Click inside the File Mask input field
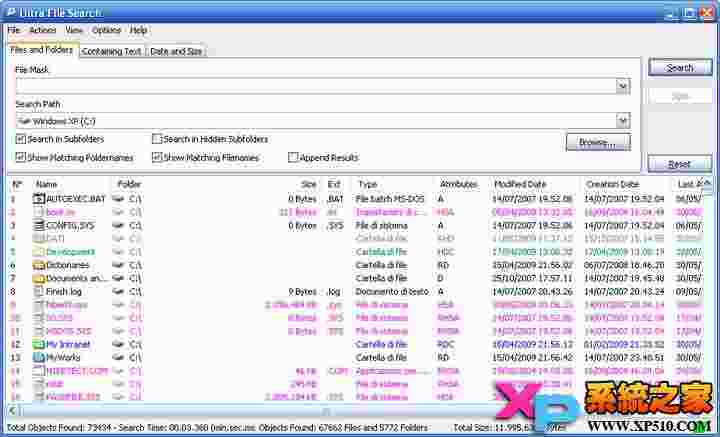The width and height of the screenshot is (720, 437). pyautogui.click(x=316, y=86)
